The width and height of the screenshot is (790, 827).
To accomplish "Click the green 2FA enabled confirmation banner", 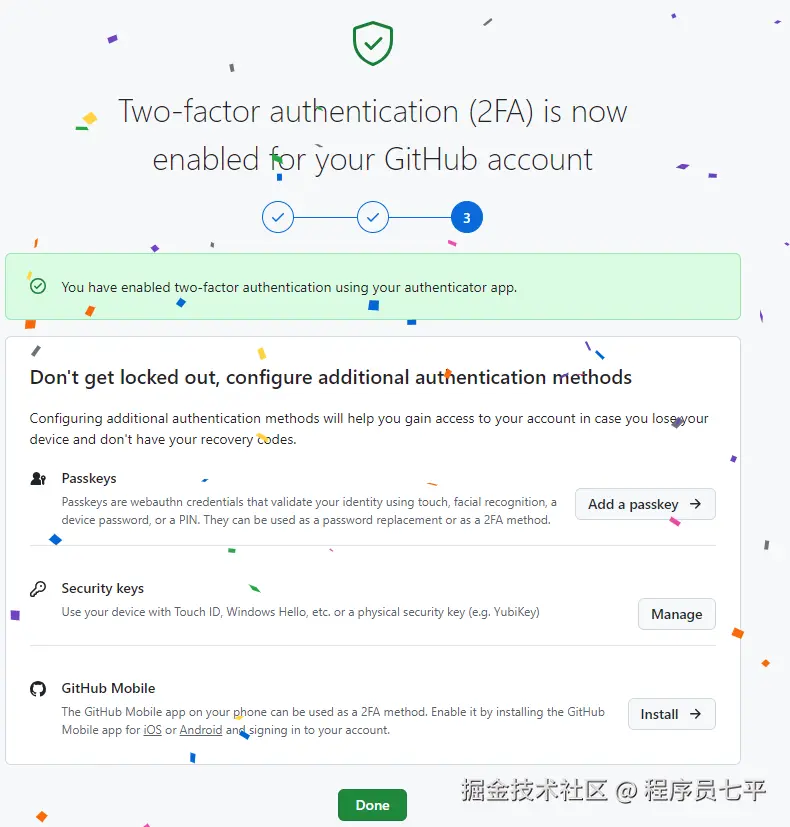I will pos(373,286).
